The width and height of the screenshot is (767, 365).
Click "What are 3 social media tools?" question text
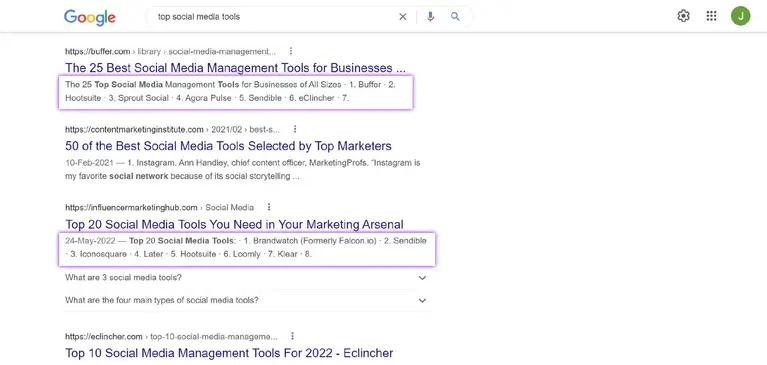click(x=123, y=277)
